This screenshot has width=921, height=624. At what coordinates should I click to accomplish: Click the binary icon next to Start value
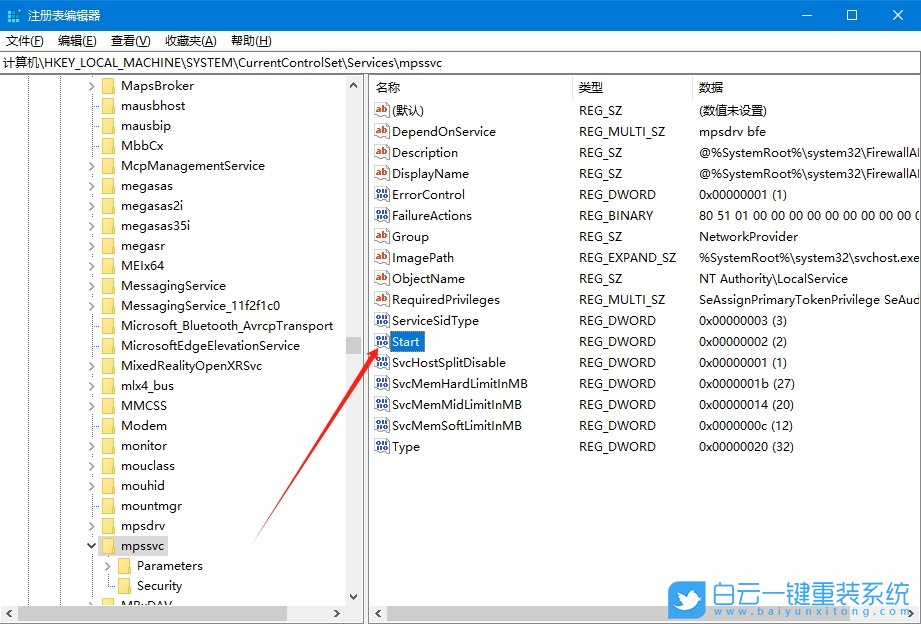coord(384,341)
